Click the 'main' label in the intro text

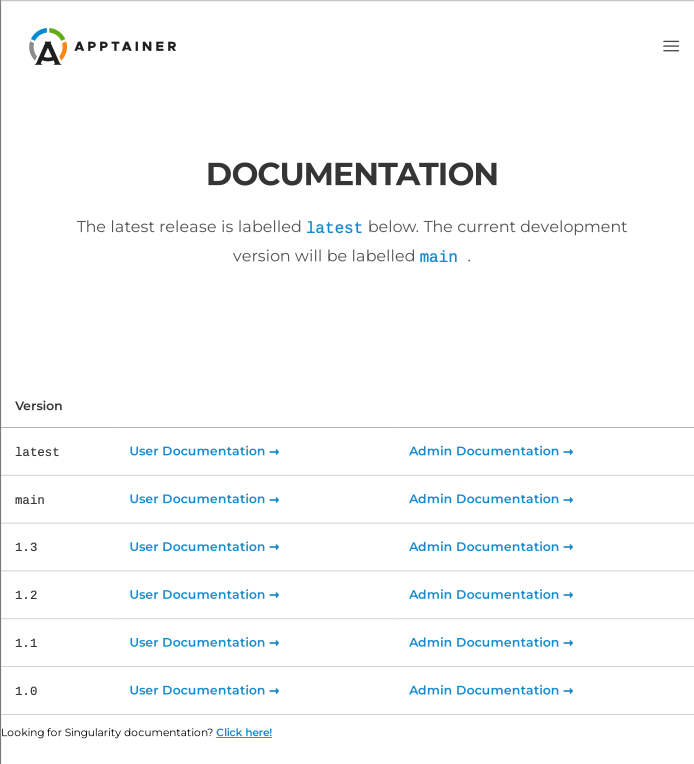tap(439, 257)
